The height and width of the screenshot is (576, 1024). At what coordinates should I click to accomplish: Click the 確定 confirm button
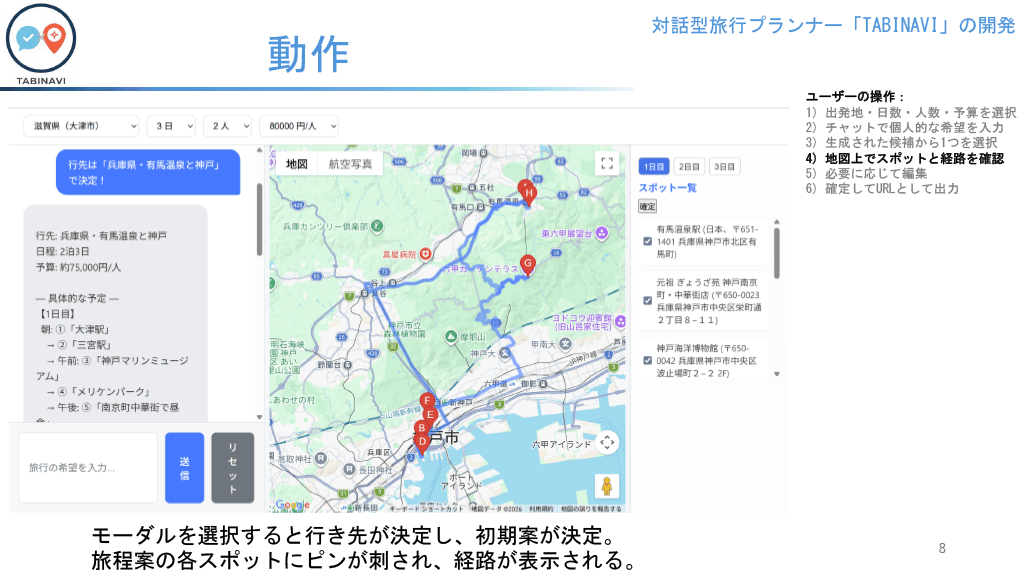coord(647,206)
